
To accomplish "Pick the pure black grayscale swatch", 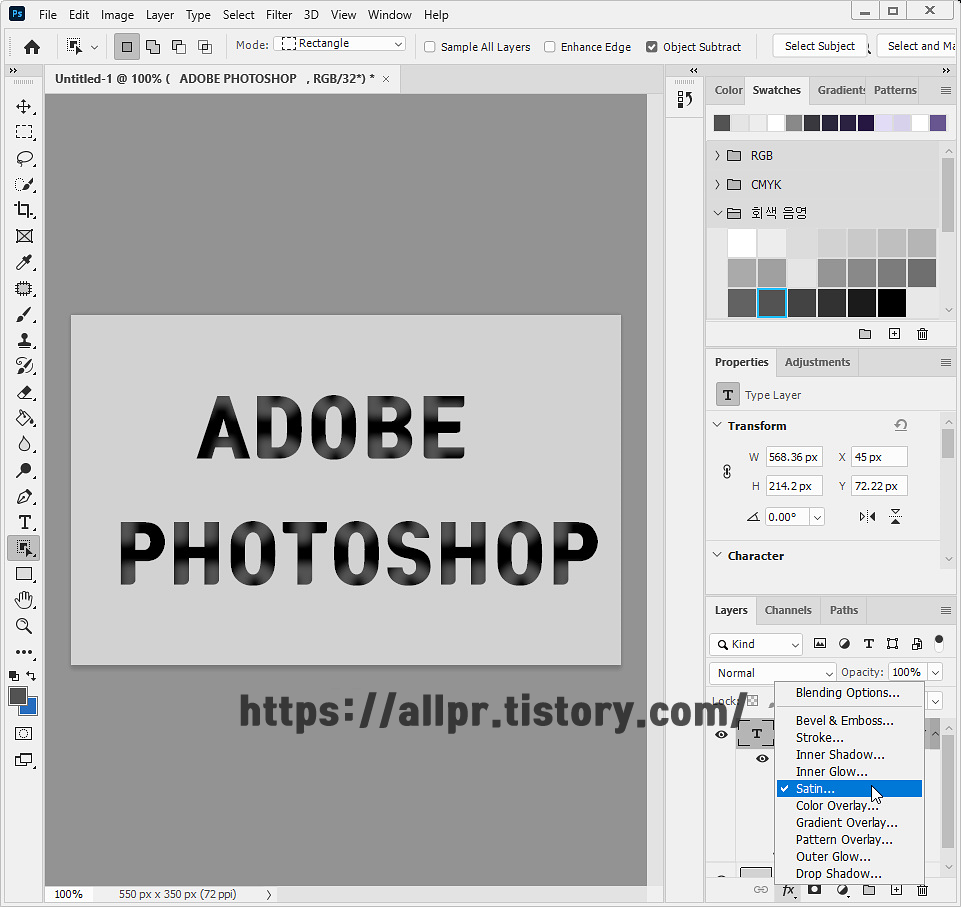I will click(x=891, y=303).
